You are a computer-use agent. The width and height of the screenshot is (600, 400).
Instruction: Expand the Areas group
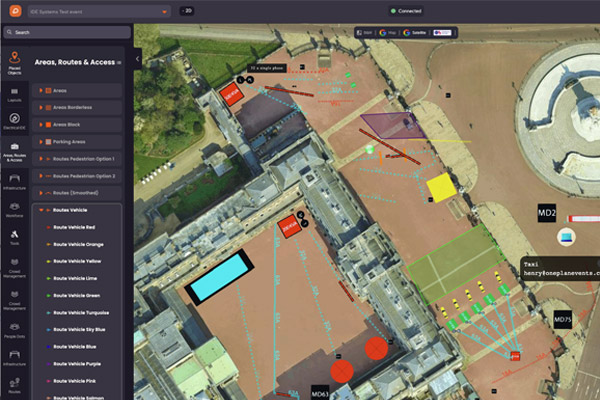41,91
